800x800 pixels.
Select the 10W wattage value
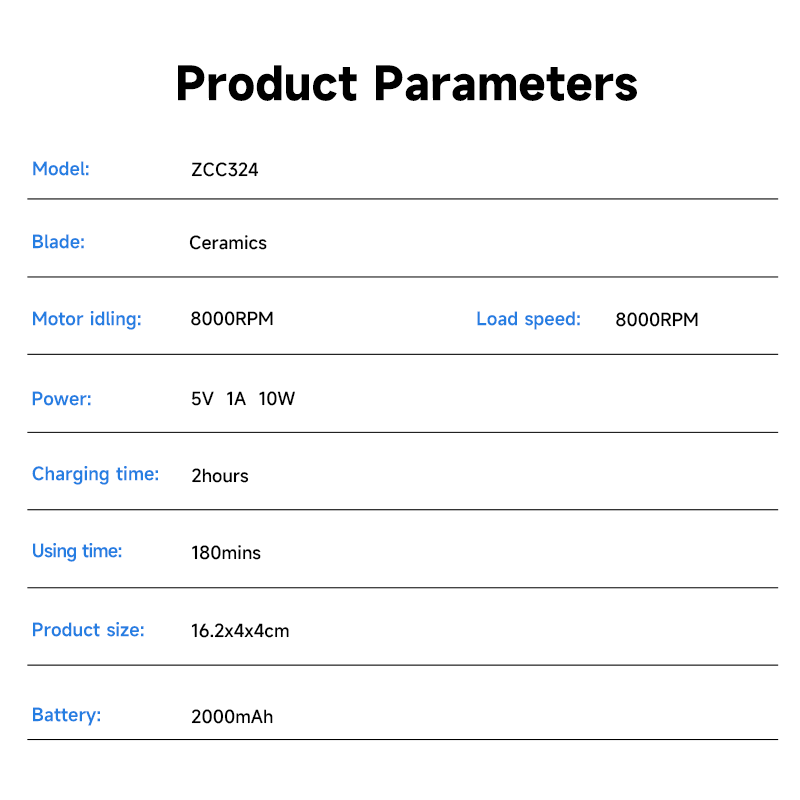pos(276,399)
